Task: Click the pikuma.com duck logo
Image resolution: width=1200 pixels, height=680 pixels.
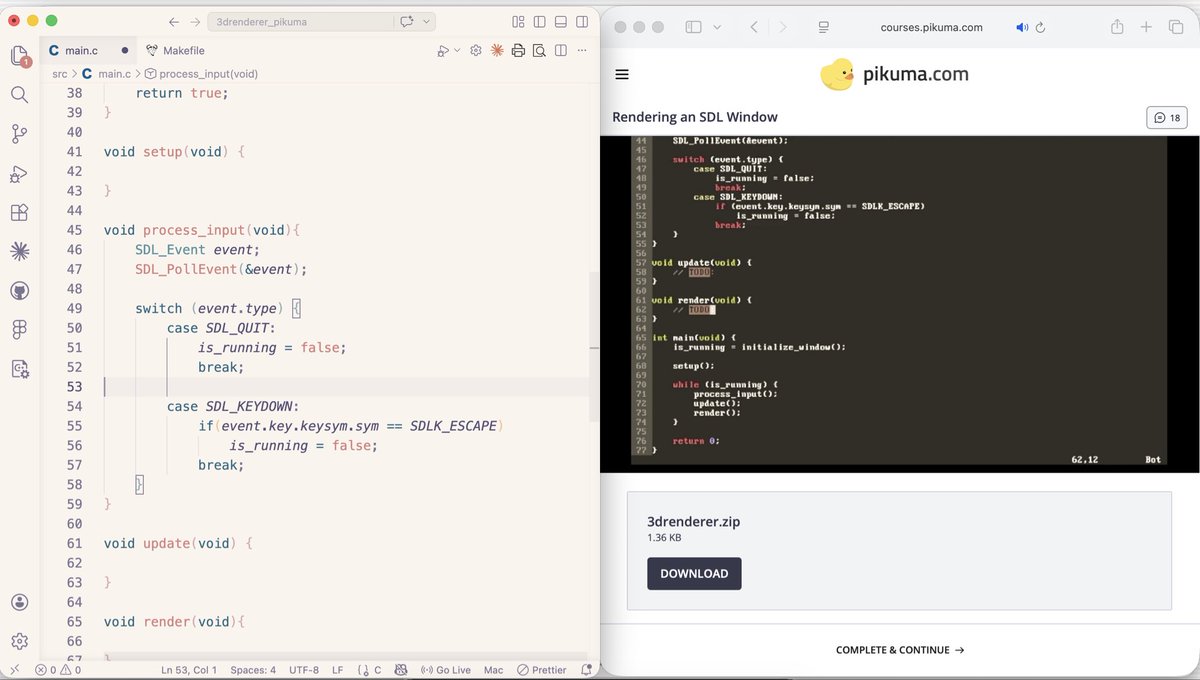Action: coord(894,74)
